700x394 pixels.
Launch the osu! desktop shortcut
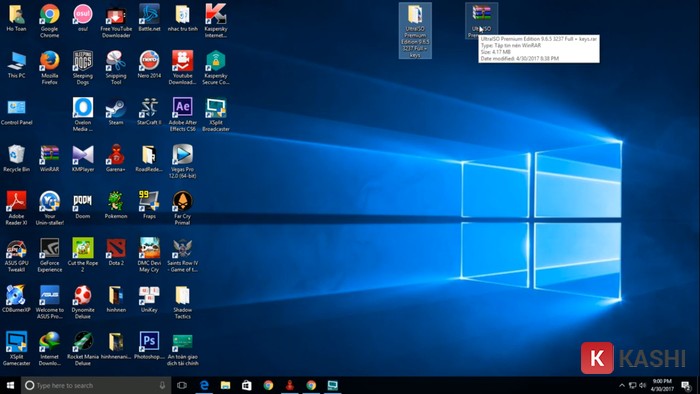click(x=83, y=18)
